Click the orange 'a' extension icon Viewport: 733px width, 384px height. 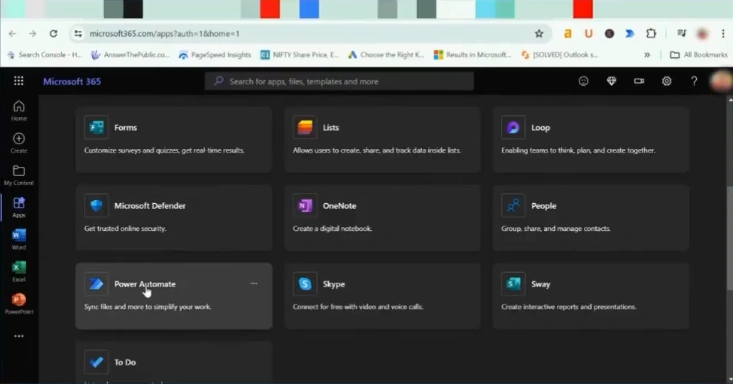point(568,34)
